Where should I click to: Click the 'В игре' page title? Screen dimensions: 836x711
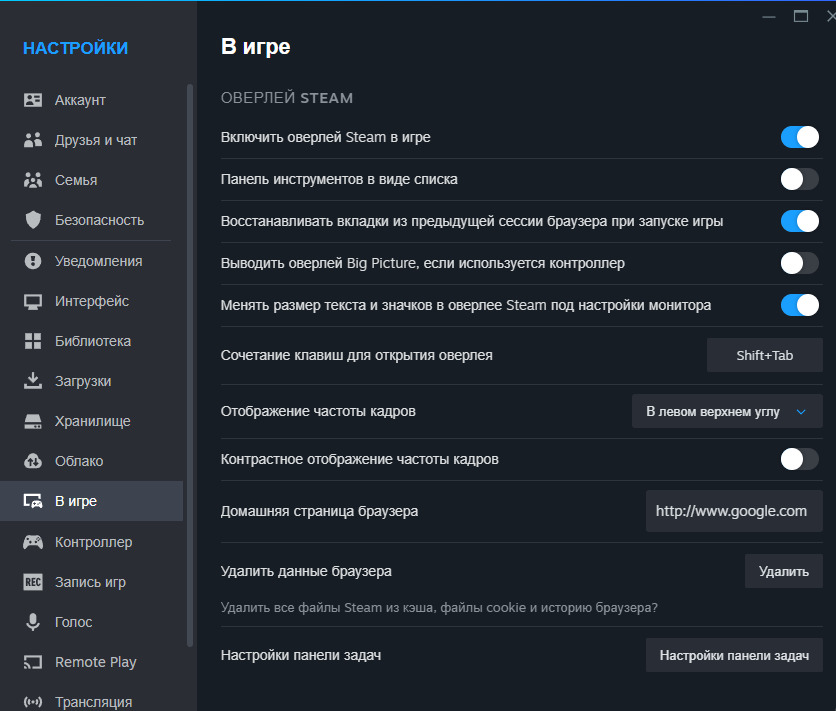click(x=255, y=47)
